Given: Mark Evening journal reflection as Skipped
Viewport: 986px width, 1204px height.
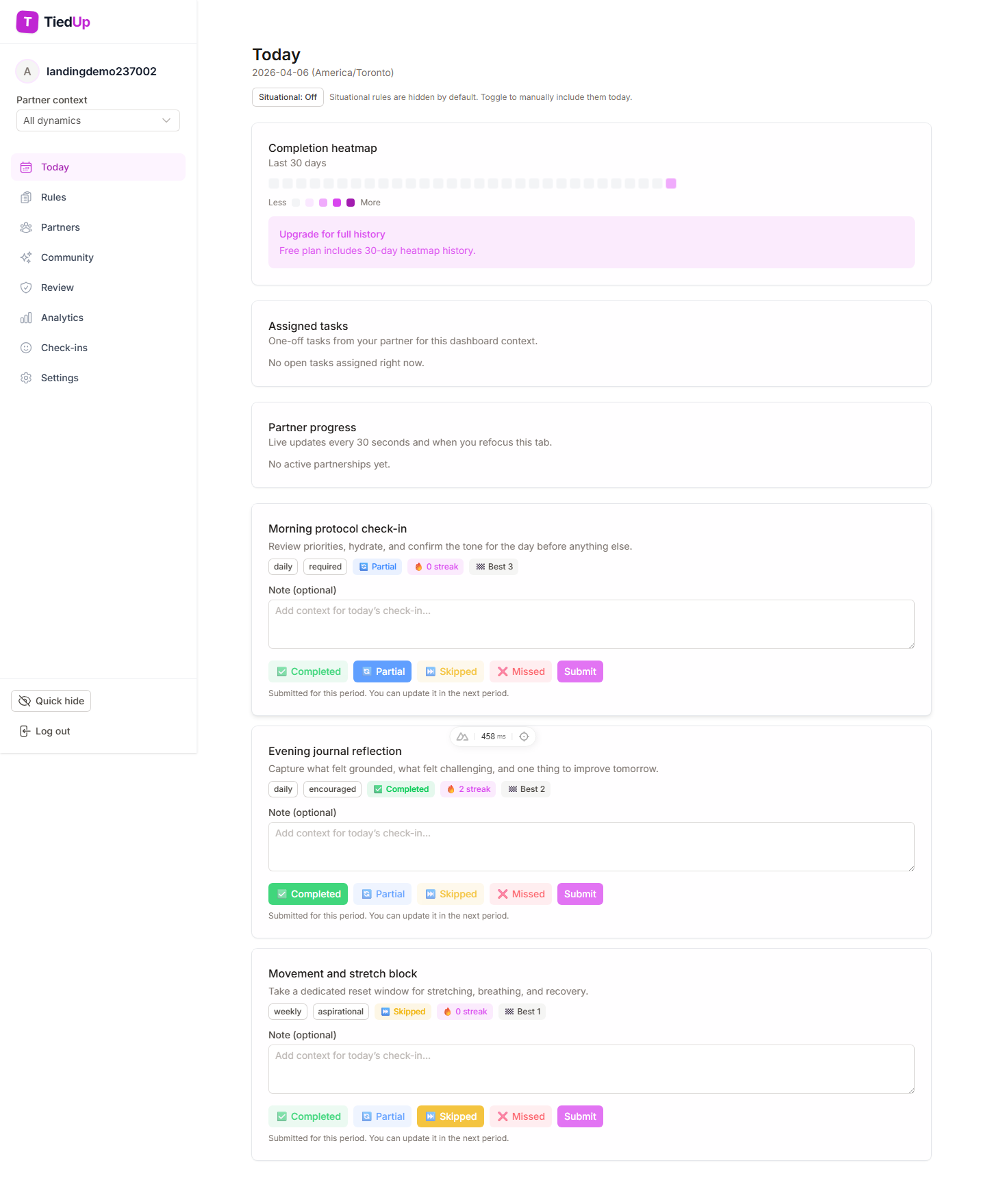Looking at the screenshot, I should click(451, 894).
